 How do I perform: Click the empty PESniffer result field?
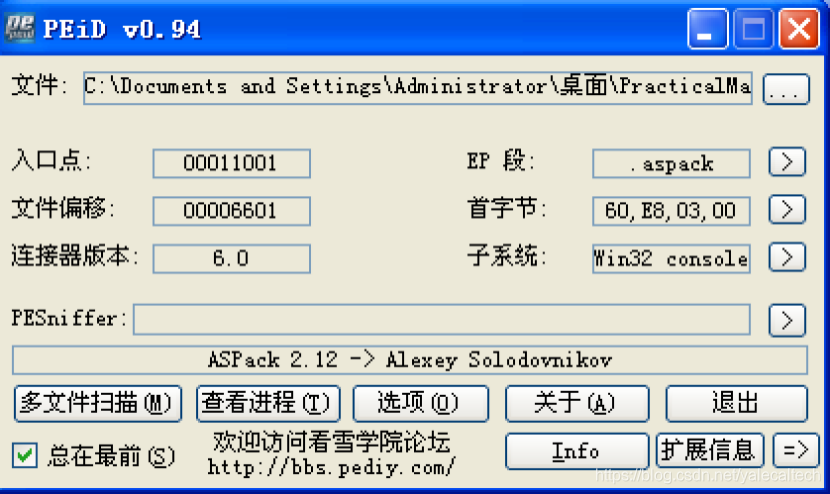tap(441, 319)
